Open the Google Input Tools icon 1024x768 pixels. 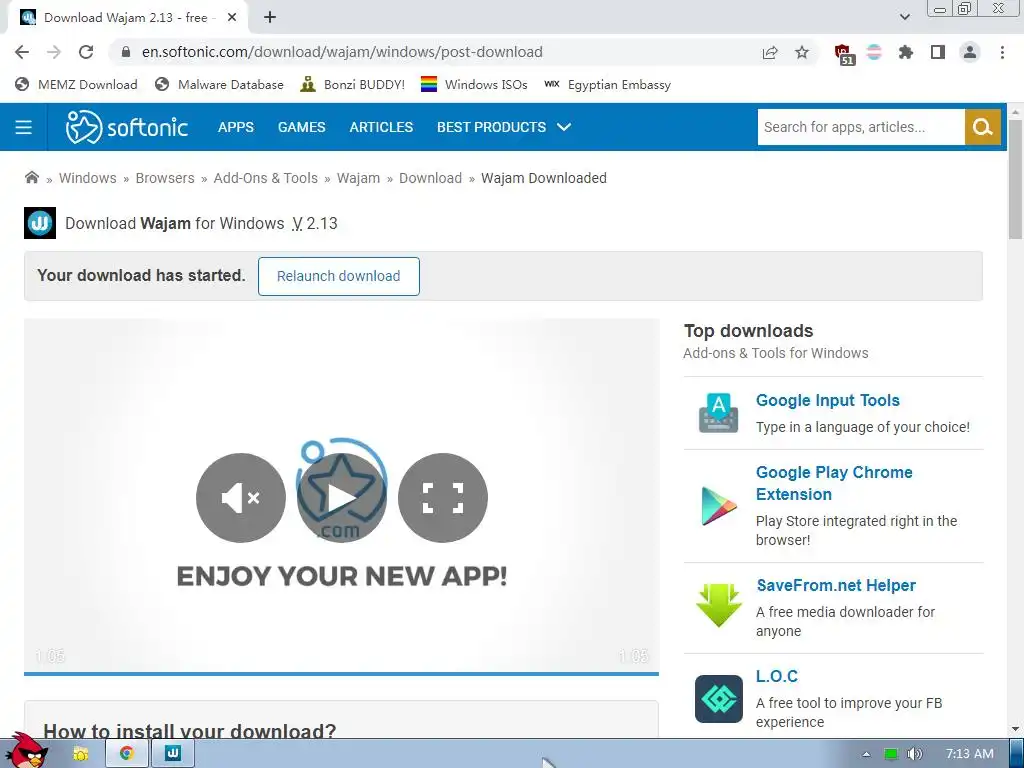[718, 413]
